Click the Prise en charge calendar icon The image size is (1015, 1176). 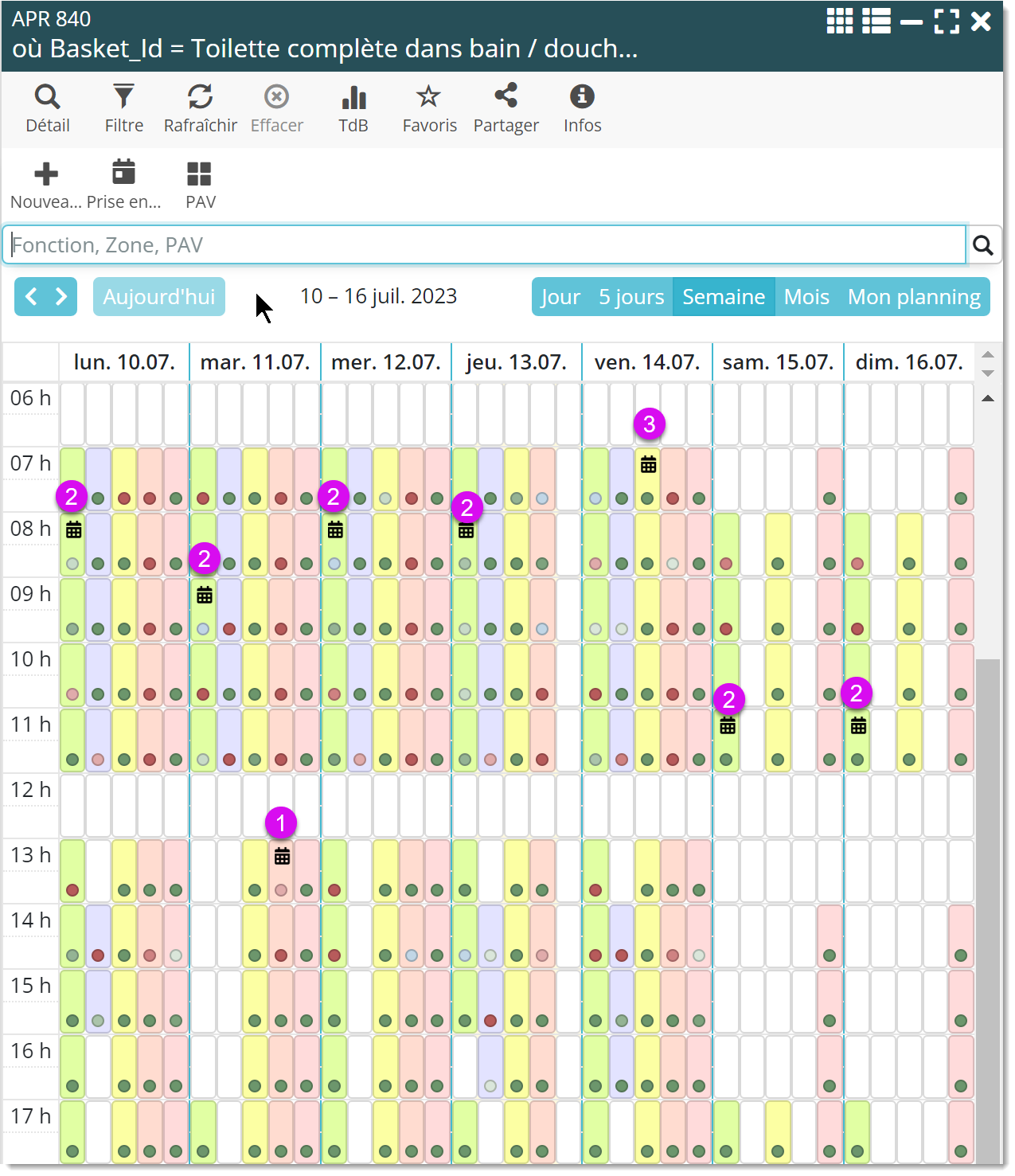click(123, 185)
